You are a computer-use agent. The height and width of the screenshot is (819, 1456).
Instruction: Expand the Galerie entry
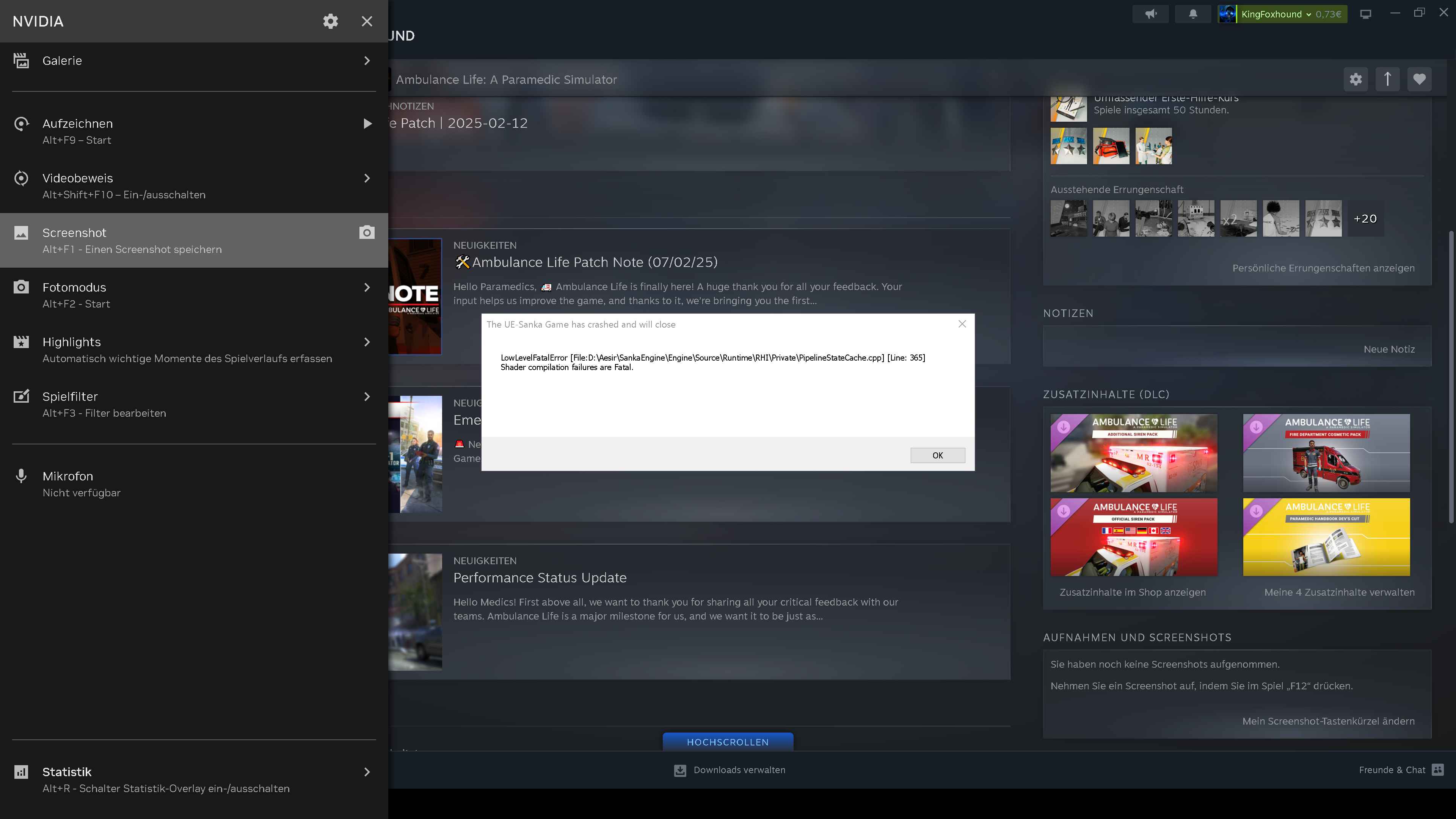point(194,61)
